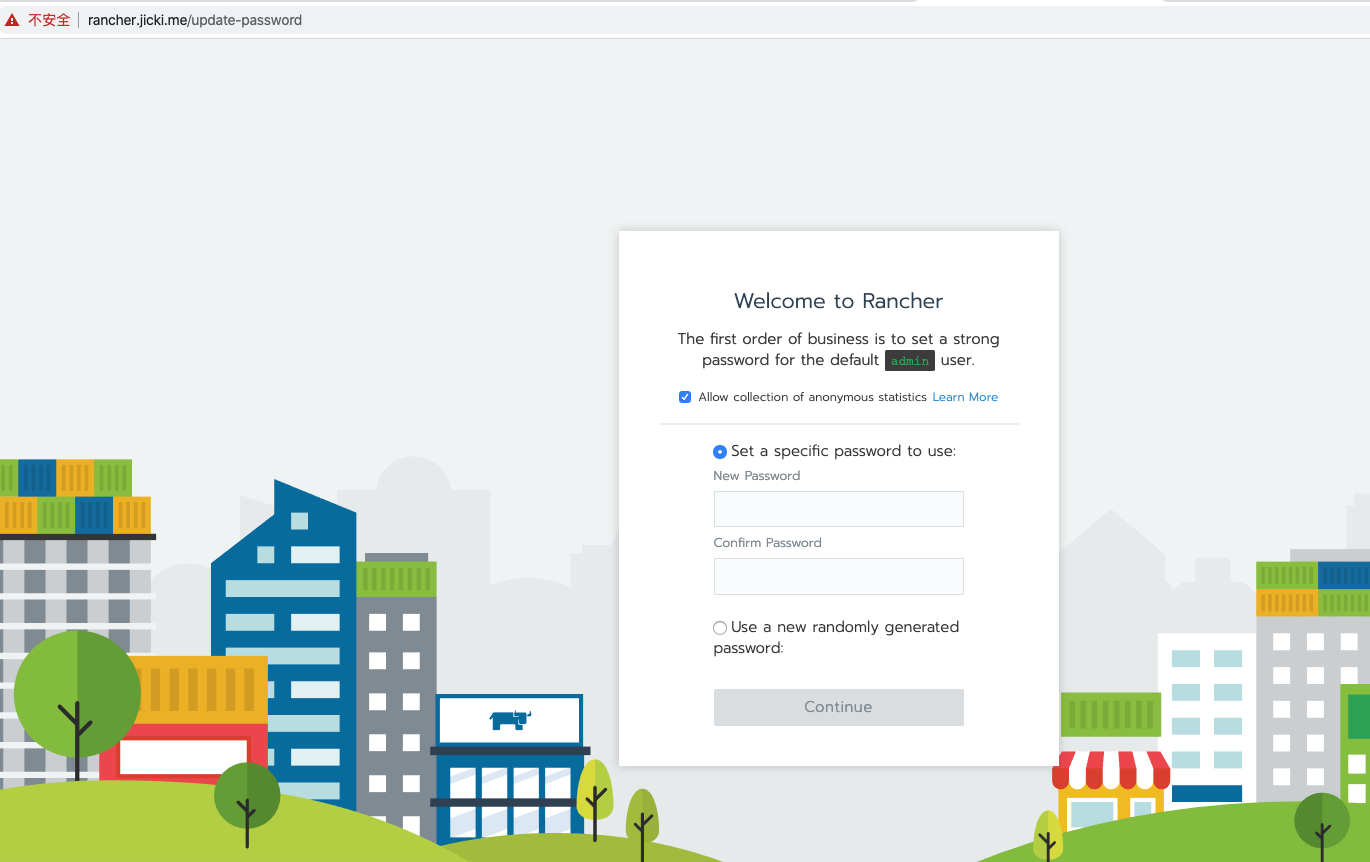Viewport: 1370px width, 862px height.
Task: Click the red striped market stall awning
Action: (x=1111, y=770)
